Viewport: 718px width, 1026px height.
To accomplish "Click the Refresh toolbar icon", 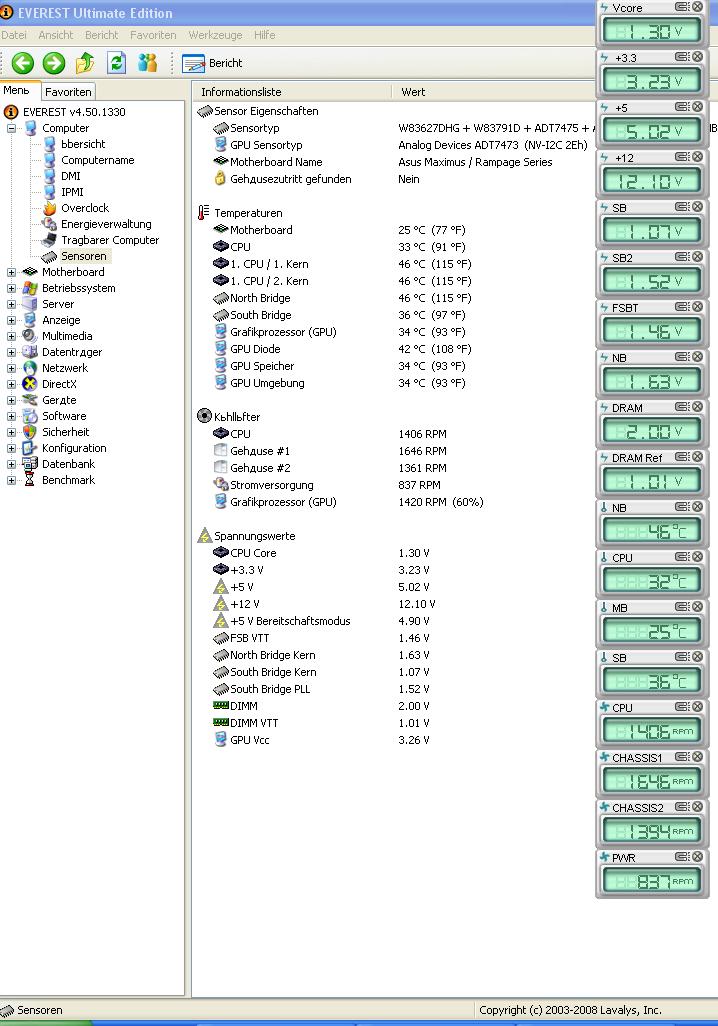I will 117,63.
